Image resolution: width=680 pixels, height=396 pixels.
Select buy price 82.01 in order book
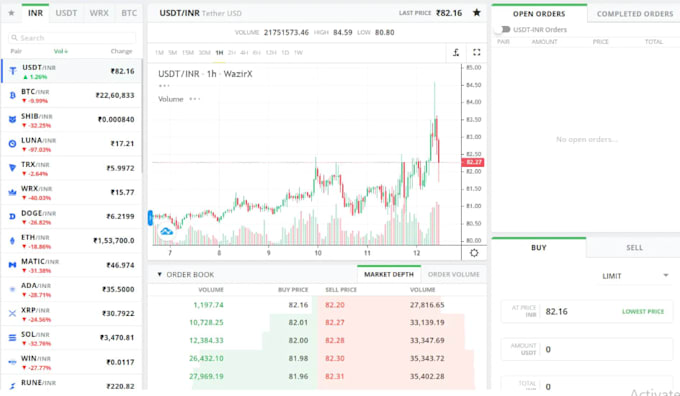pos(298,322)
